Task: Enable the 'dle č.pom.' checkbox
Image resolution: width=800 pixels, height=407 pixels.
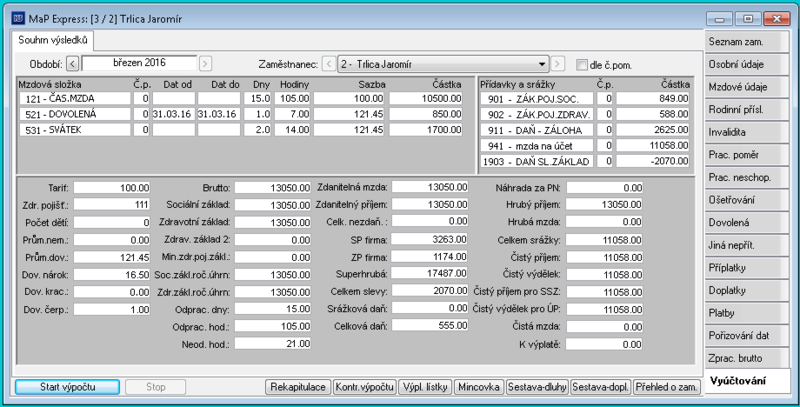Action: tap(581, 65)
